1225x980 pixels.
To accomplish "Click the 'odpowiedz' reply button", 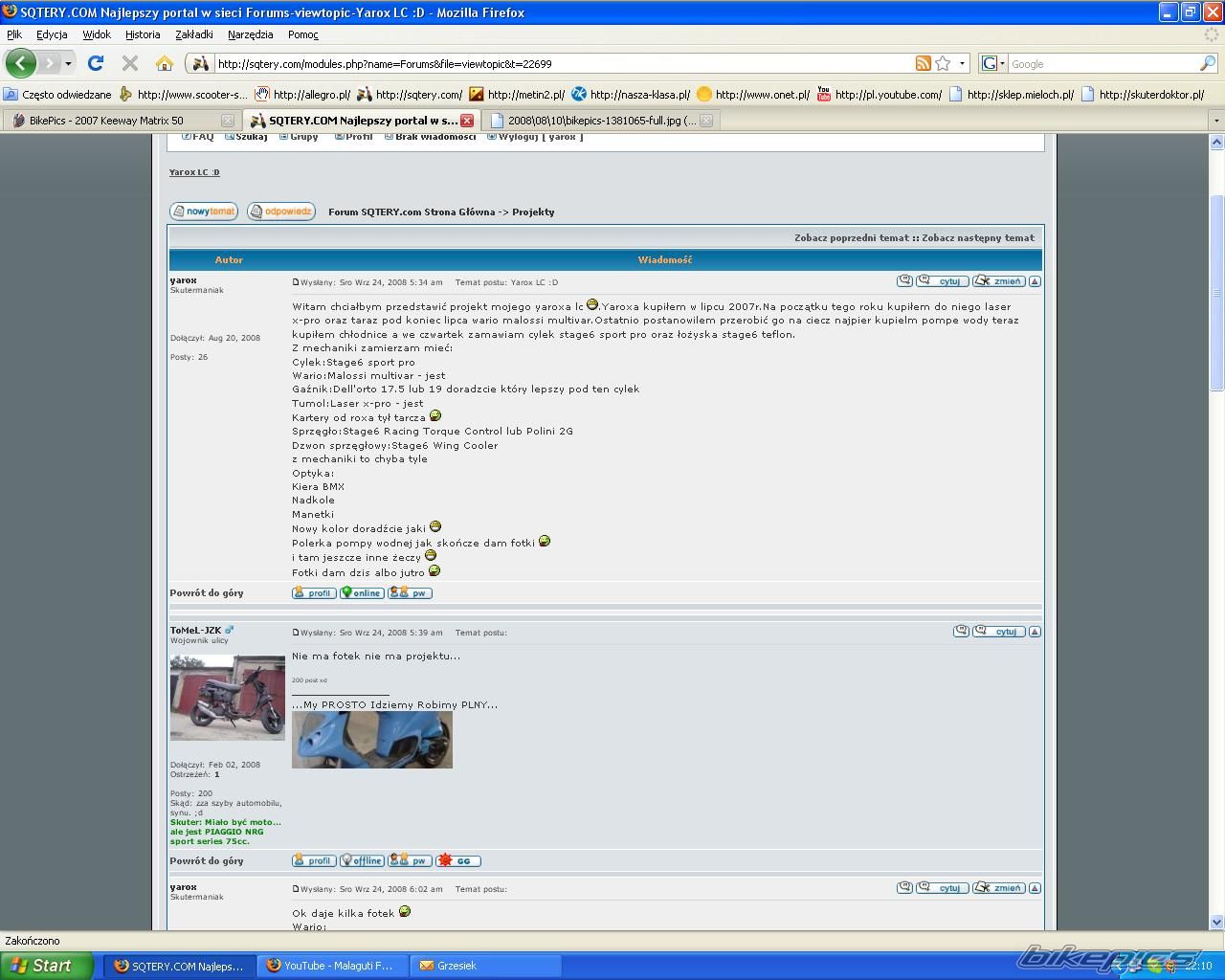I will tap(281, 212).
